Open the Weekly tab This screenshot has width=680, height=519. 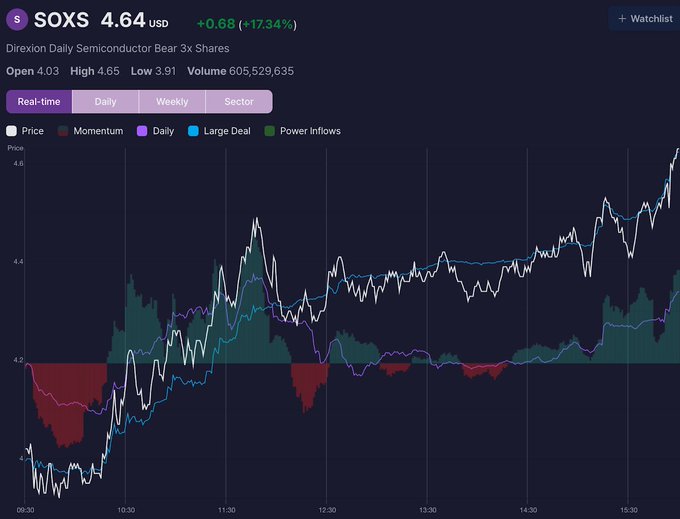172,101
